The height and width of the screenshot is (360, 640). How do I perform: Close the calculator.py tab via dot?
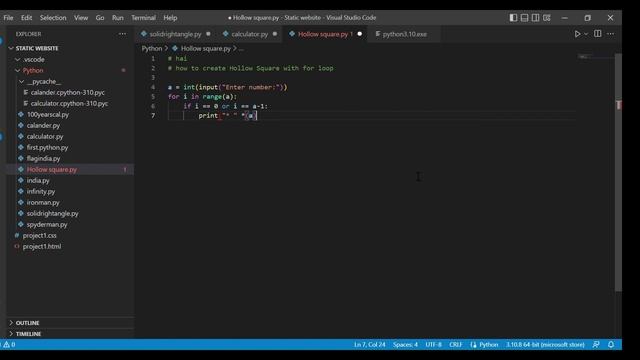(275, 34)
